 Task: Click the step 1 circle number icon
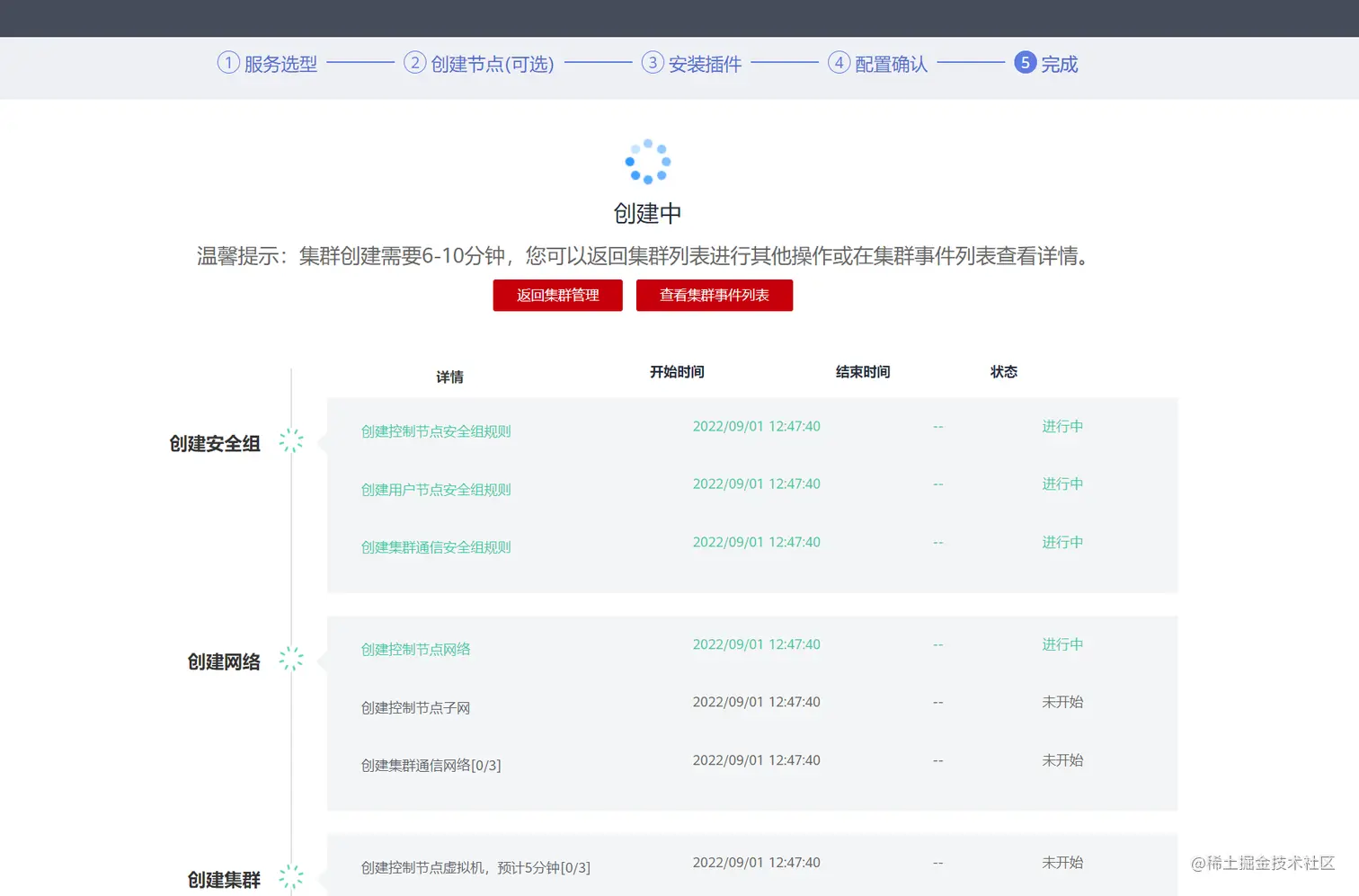tap(228, 63)
